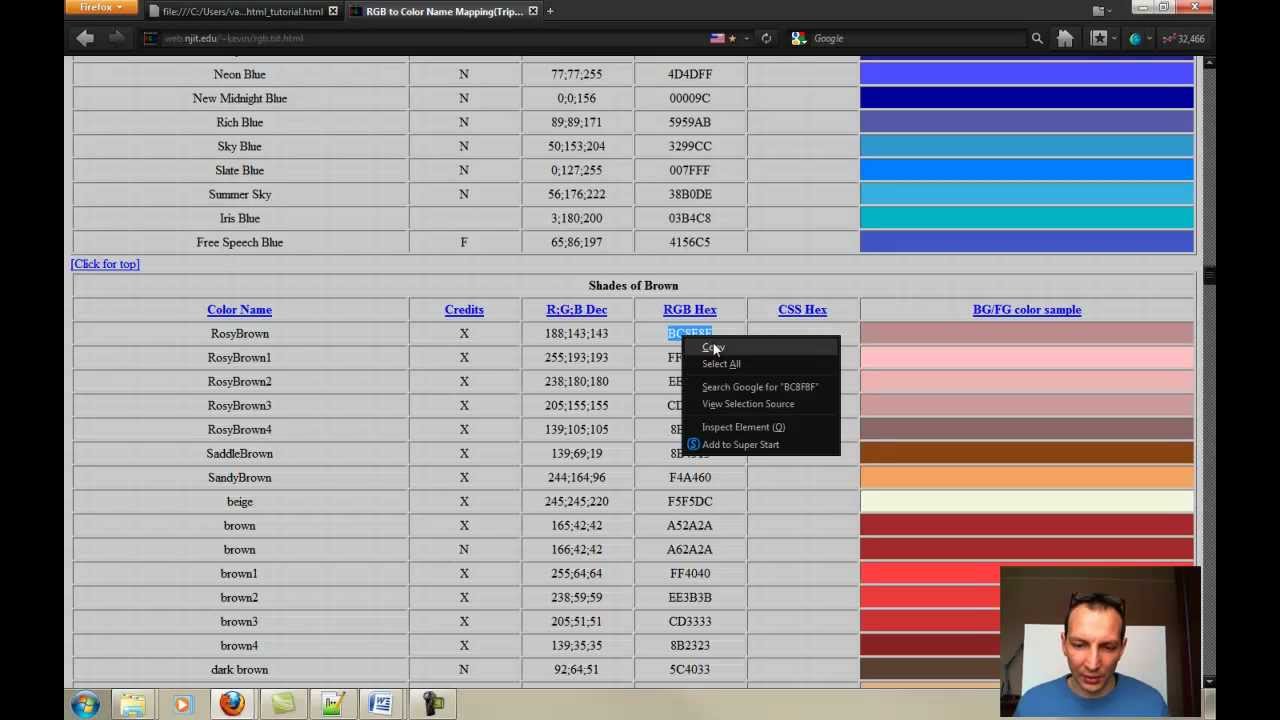Click the R;G;B Dec header link
This screenshot has width=1280, height=720.
tap(577, 310)
